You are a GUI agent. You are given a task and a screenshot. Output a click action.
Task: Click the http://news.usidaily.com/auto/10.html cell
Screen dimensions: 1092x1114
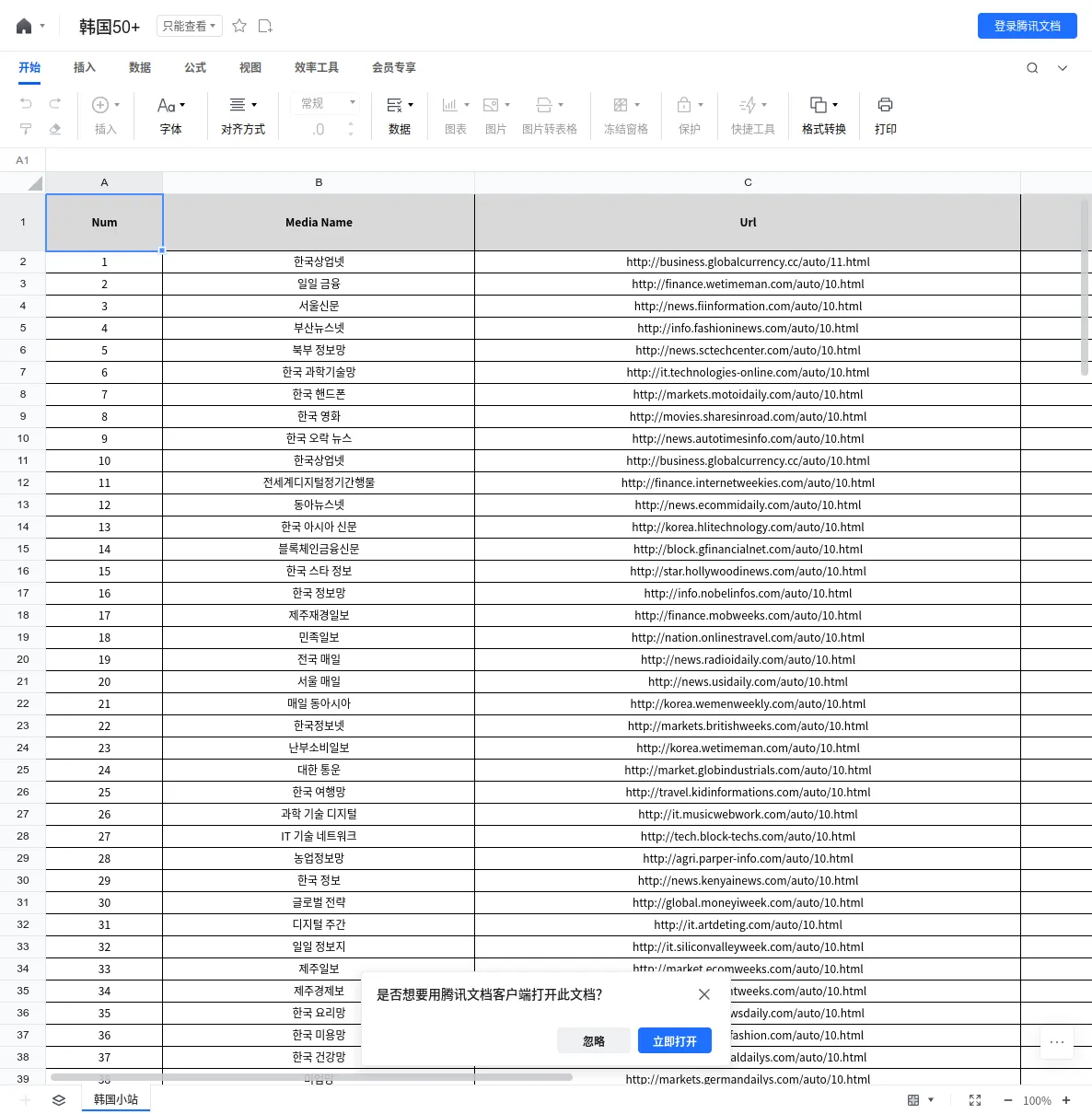(748, 681)
